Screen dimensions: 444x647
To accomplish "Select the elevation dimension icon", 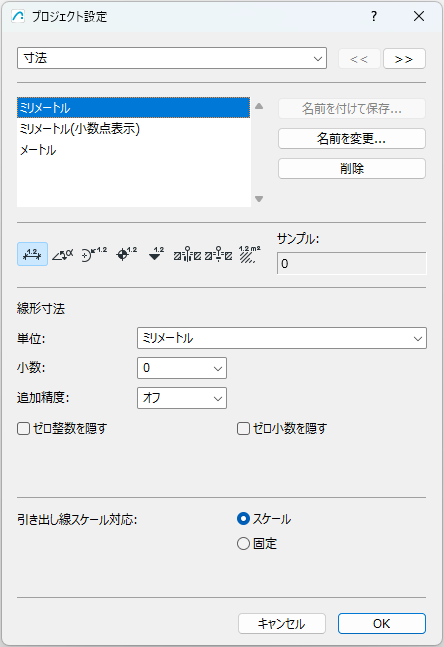I will tap(156, 254).
